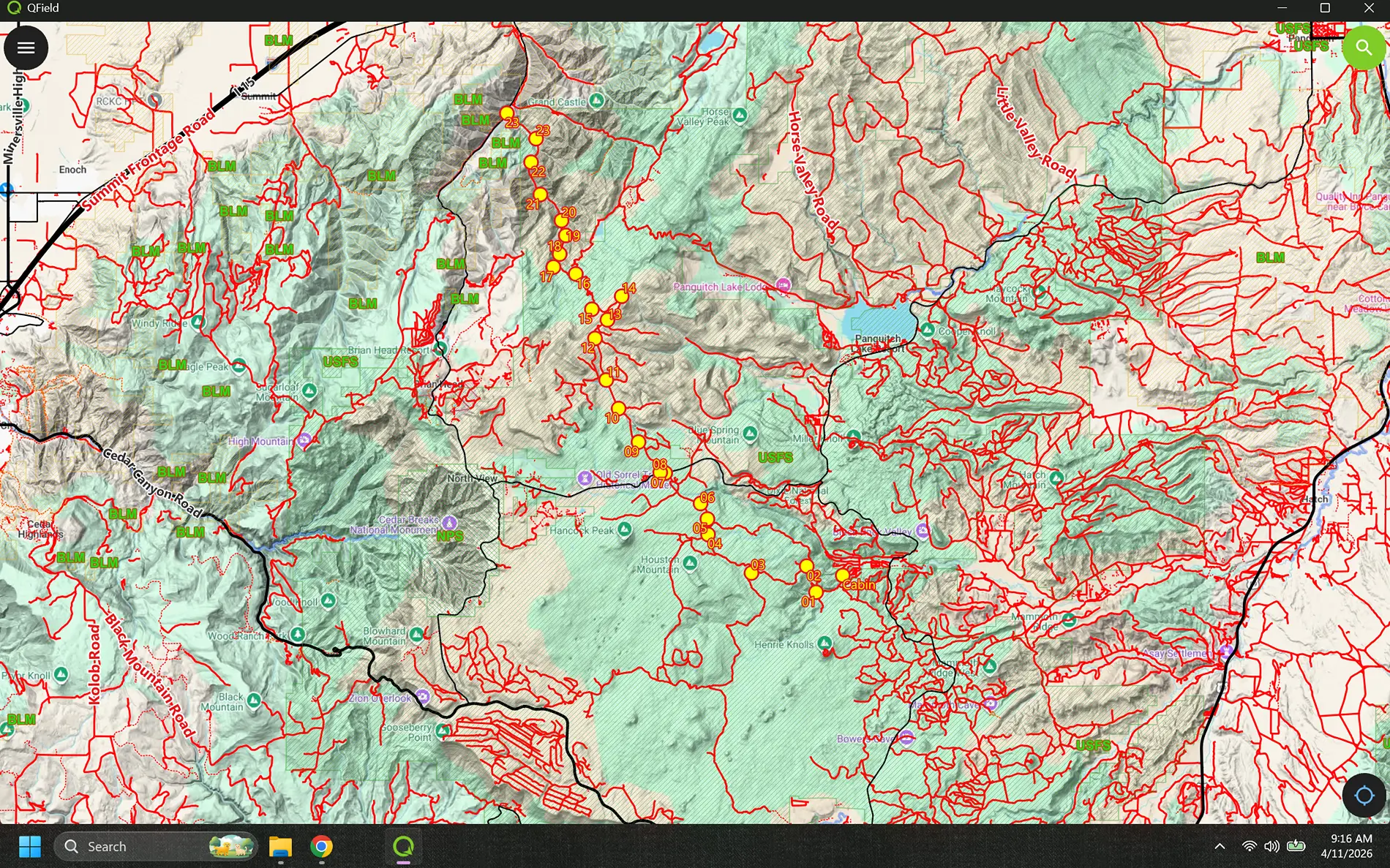This screenshot has height=868, width=1390.
Task: Select yellow waypoint marker 03
Action: tap(751, 573)
